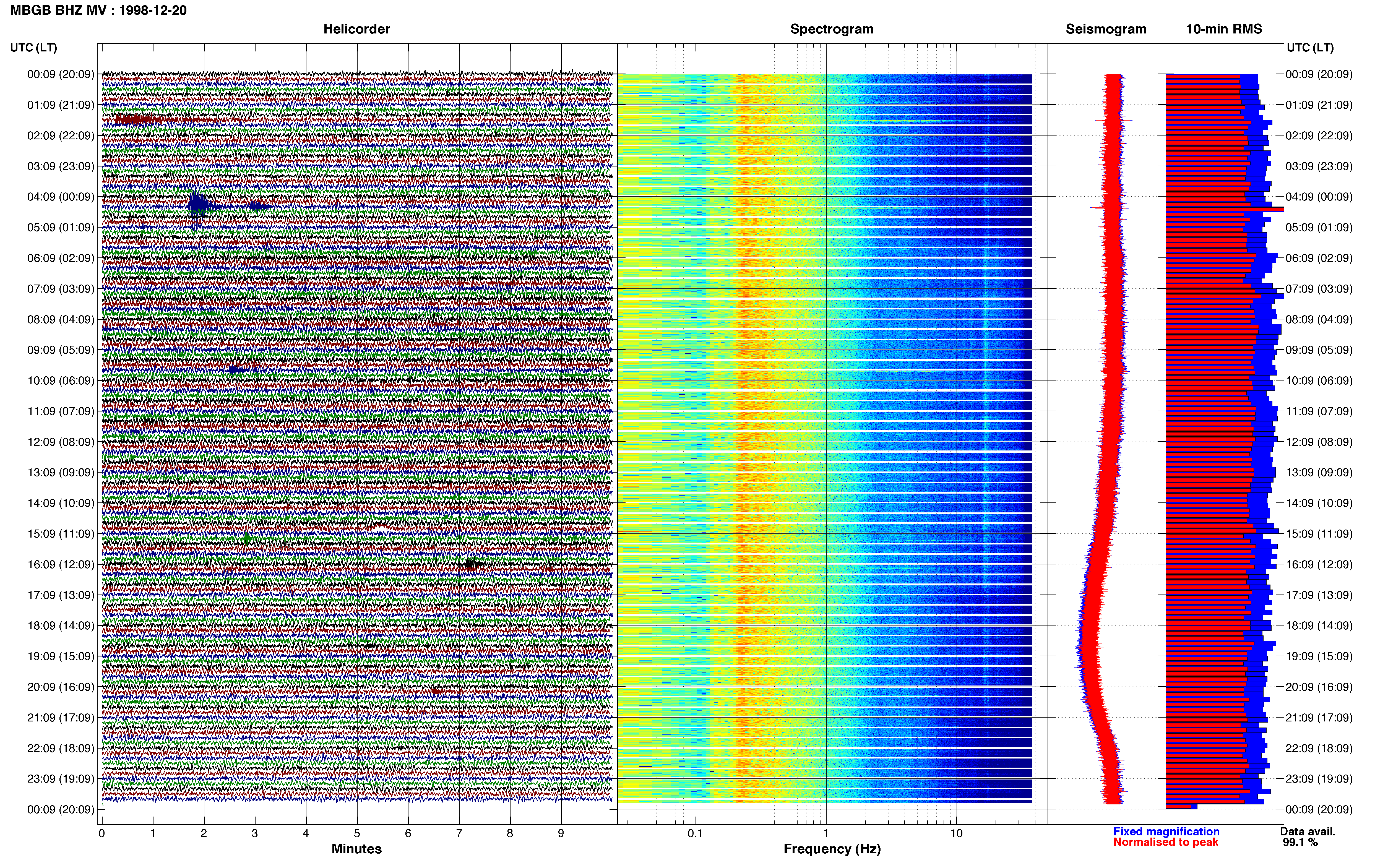The image size is (1388, 868).
Task: Click left time label '21:09 (17:09)'
Action: tap(61, 717)
